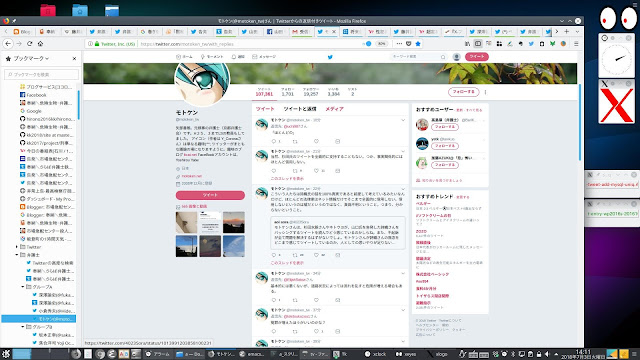Open the motoken.net profile website link

click(x=191, y=176)
